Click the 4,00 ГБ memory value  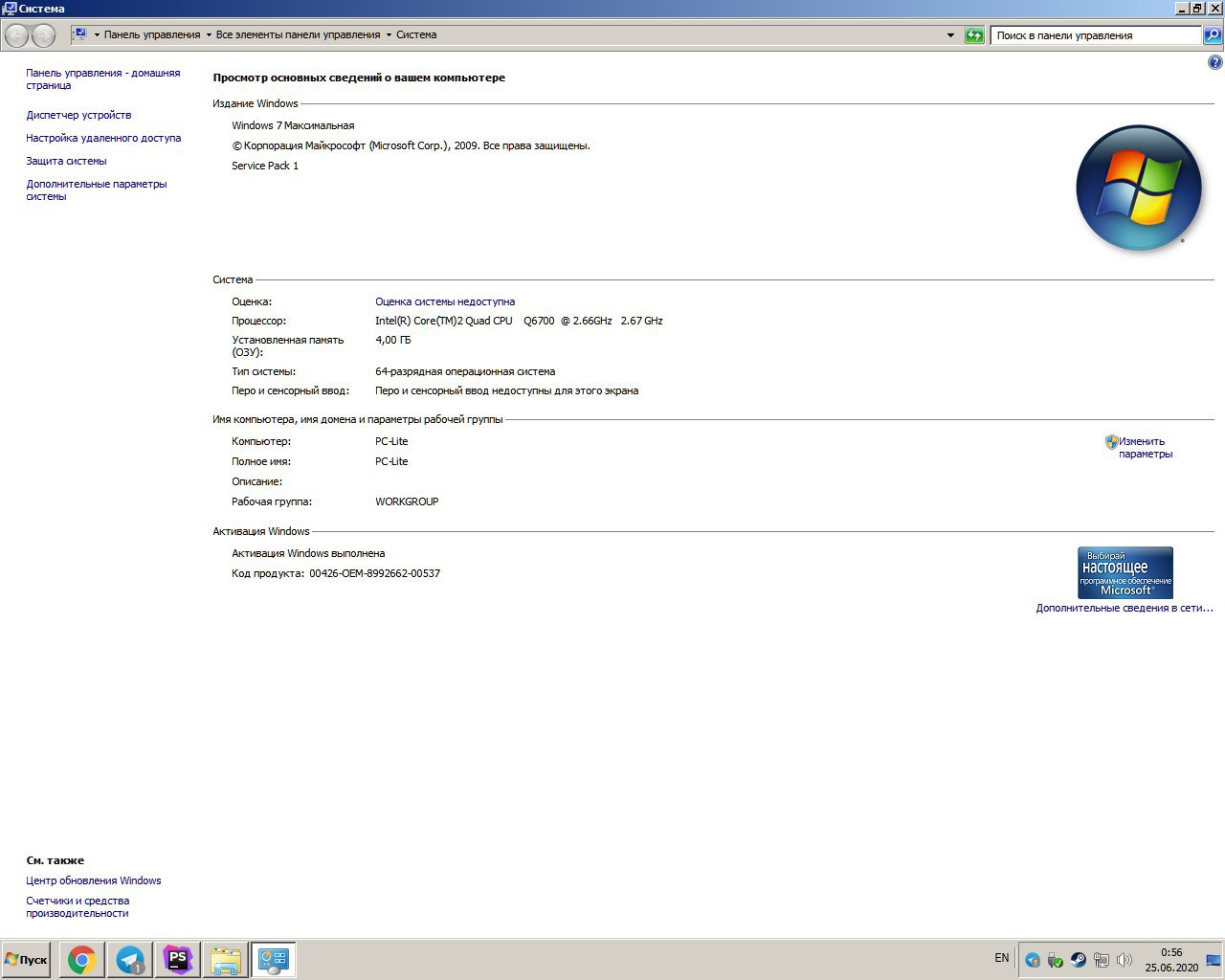(x=393, y=340)
